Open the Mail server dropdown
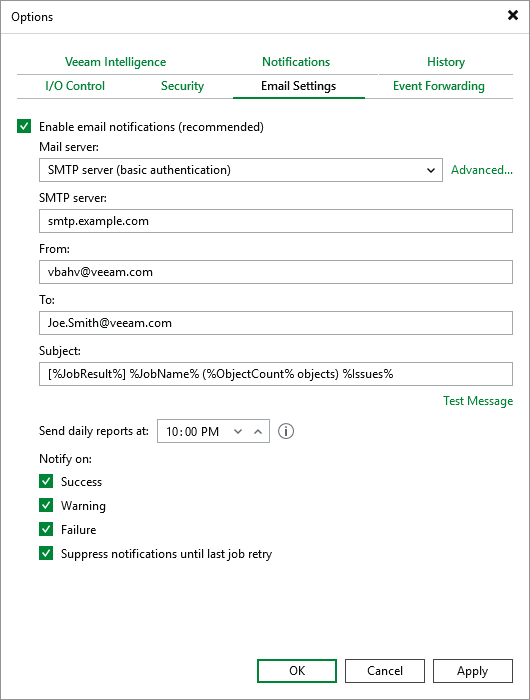This screenshot has height=700, width=530. pyautogui.click(x=241, y=170)
